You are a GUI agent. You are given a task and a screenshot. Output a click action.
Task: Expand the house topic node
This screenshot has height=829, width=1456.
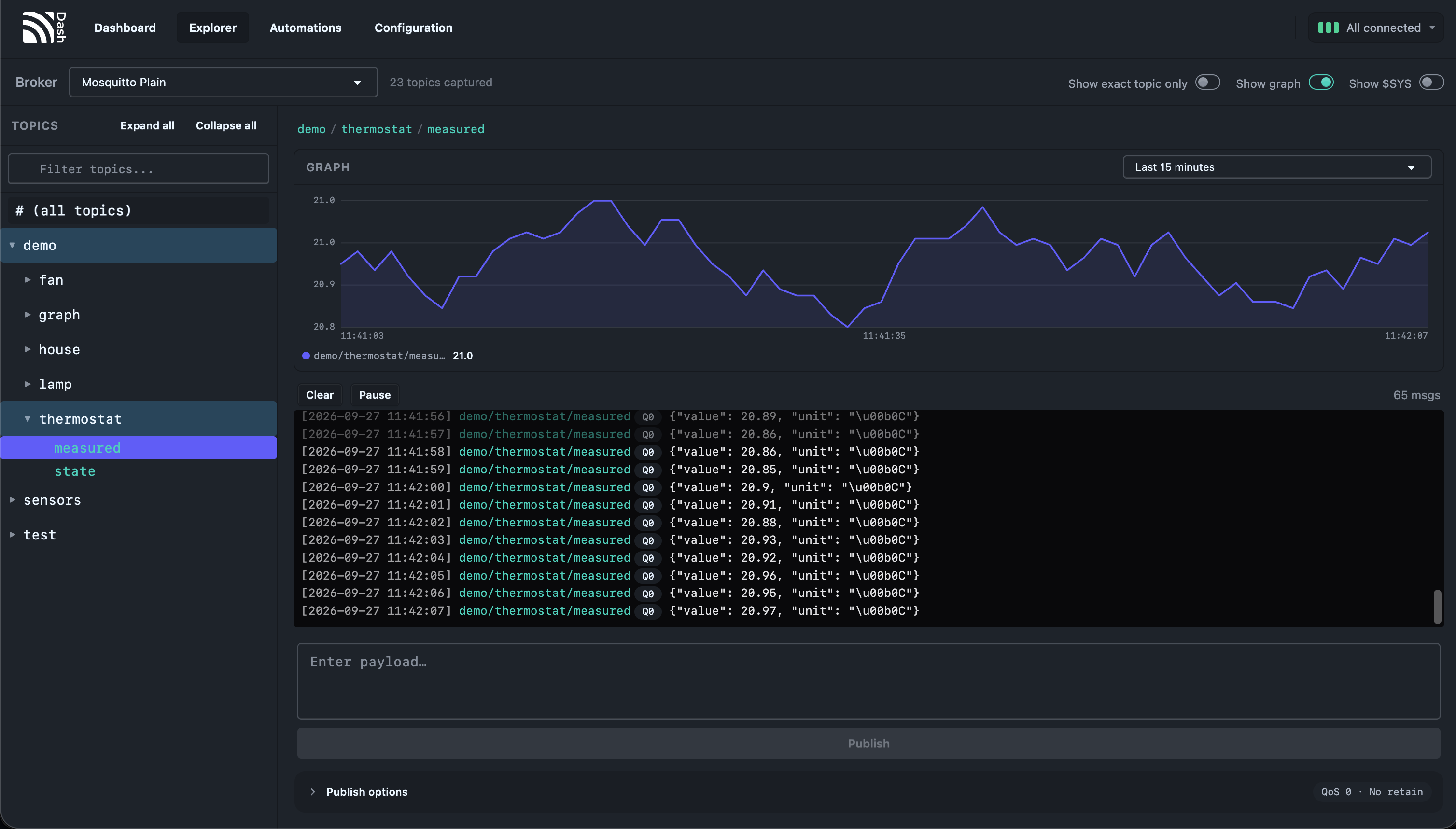(x=28, y=349)
